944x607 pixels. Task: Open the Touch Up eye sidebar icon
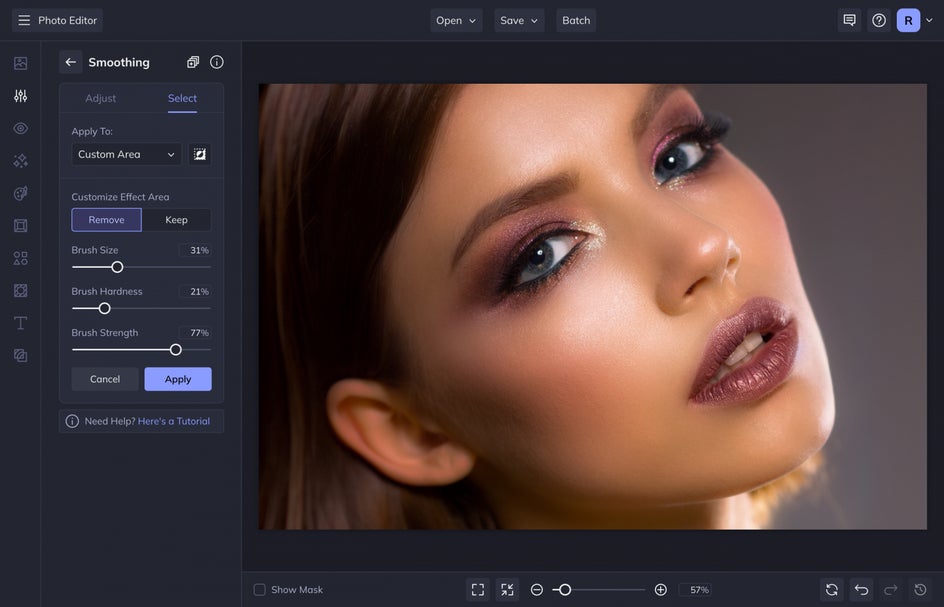pyautogui.click(x=20, y=128)
